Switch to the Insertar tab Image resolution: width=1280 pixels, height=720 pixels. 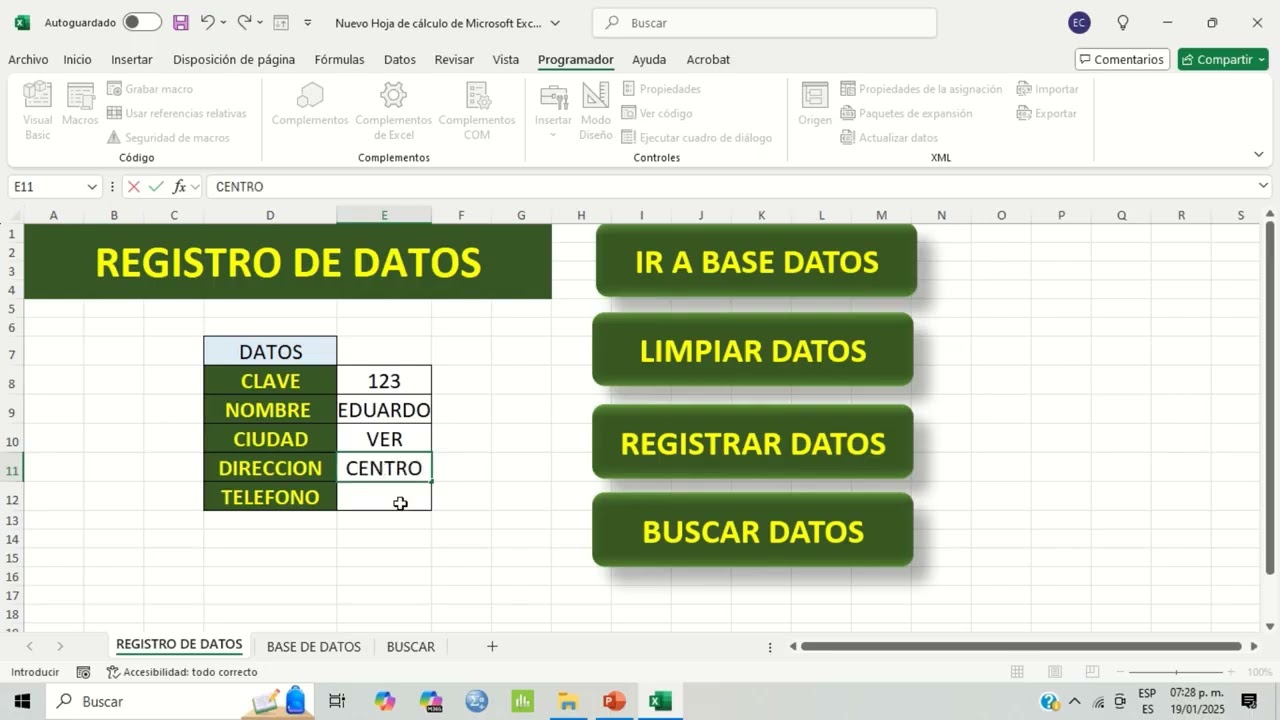click(131, 60)
